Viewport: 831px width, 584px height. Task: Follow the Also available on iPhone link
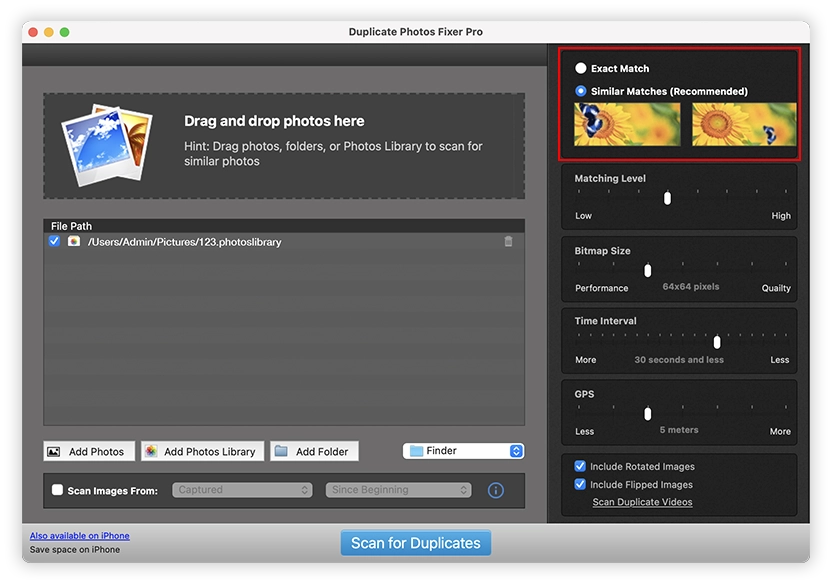(79, 536)
